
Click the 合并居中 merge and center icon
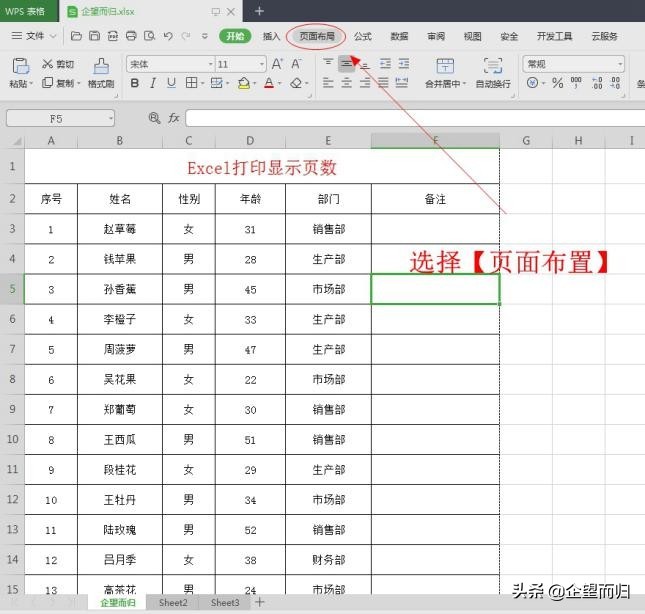tap(445, 66)
